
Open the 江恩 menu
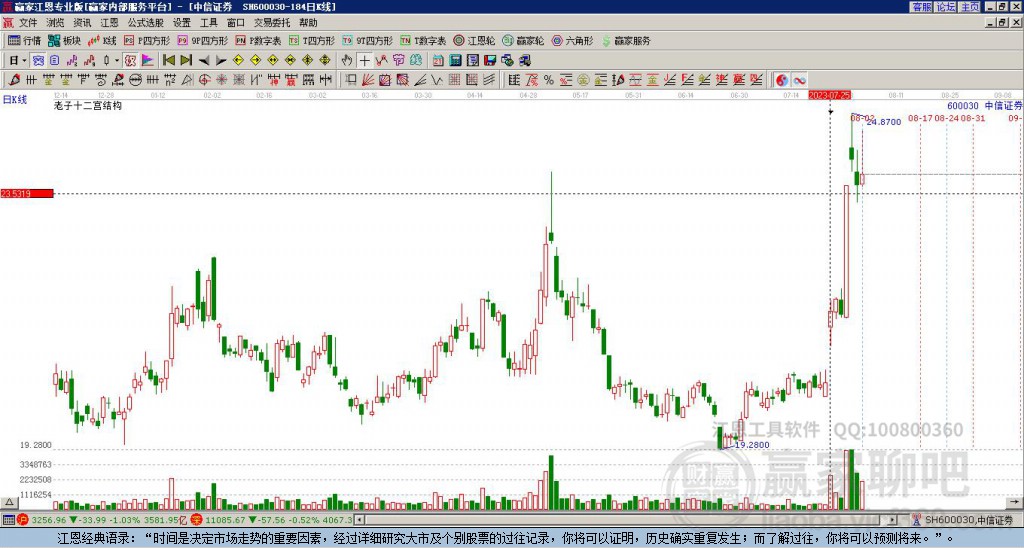click(109, 23)
